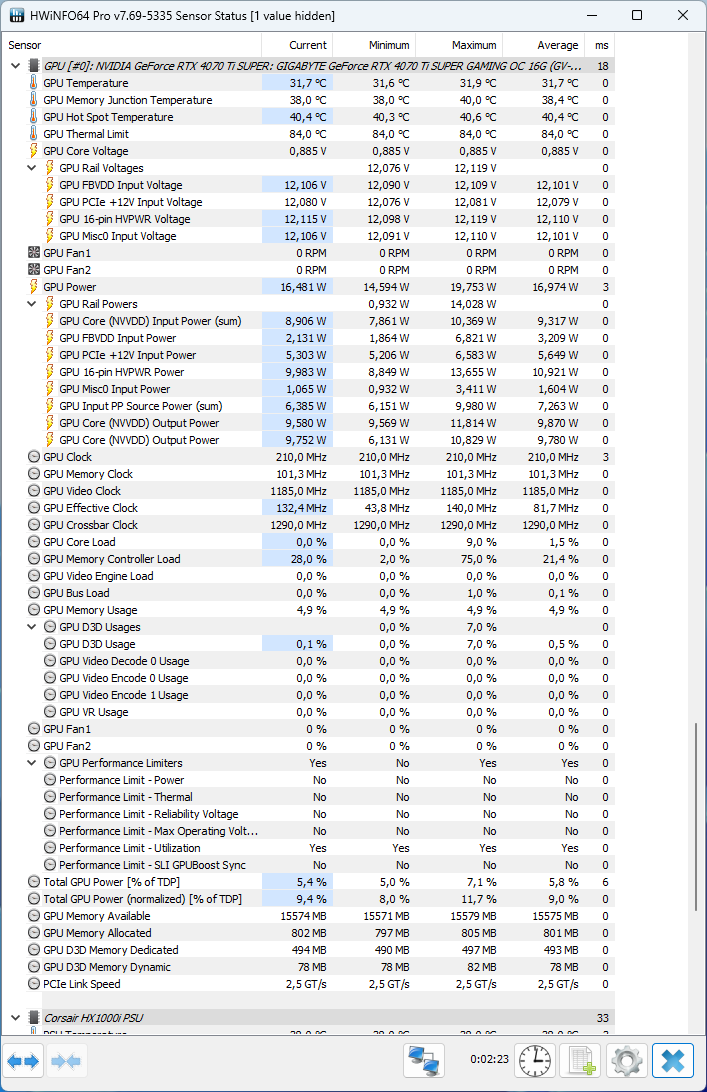The height and width of the screenshot is (1092, 707).
Task: Click the Minimum column header
Action: pos(374,45)
